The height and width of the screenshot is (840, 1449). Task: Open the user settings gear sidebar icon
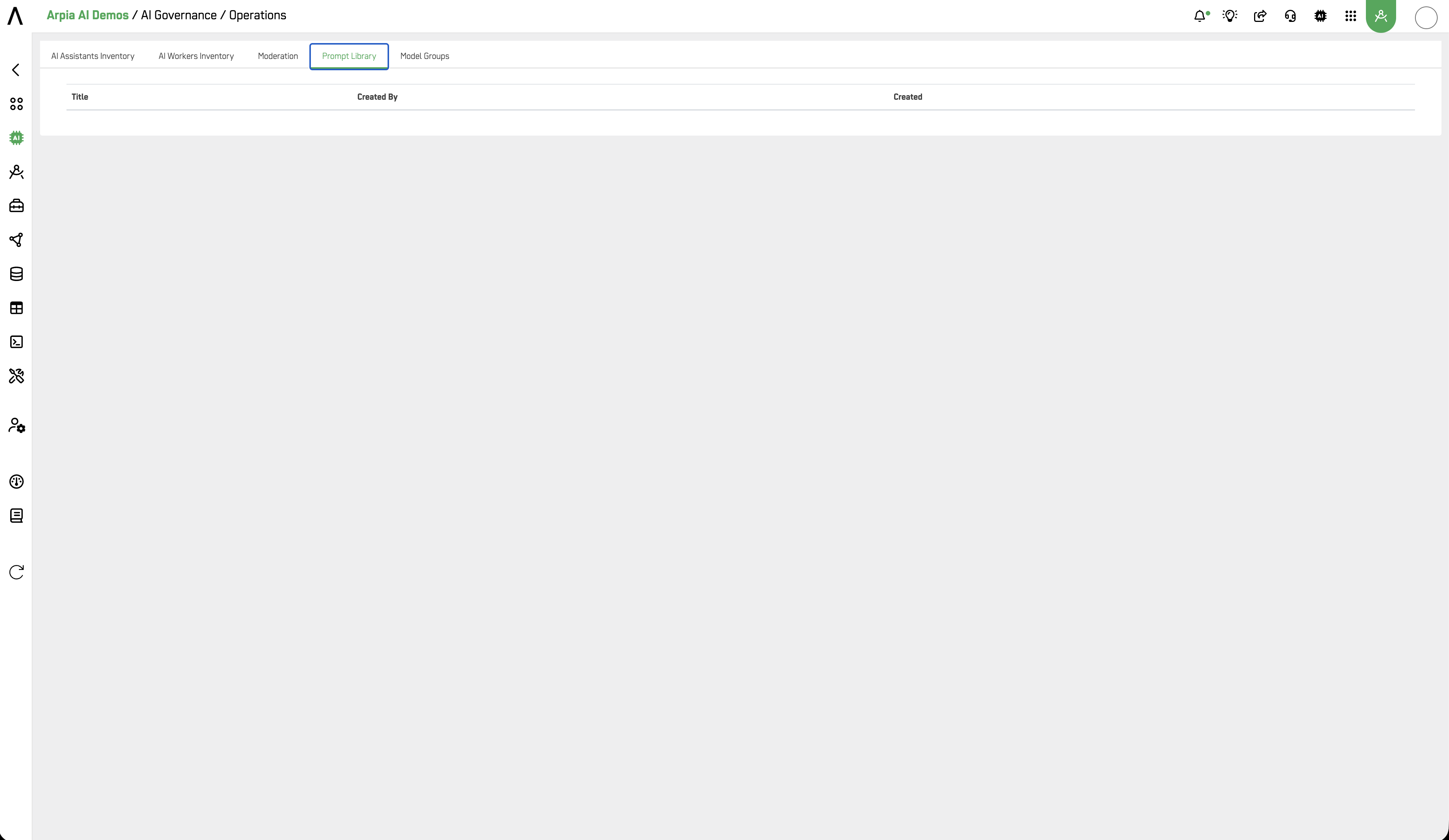click(x=17, y=425)
